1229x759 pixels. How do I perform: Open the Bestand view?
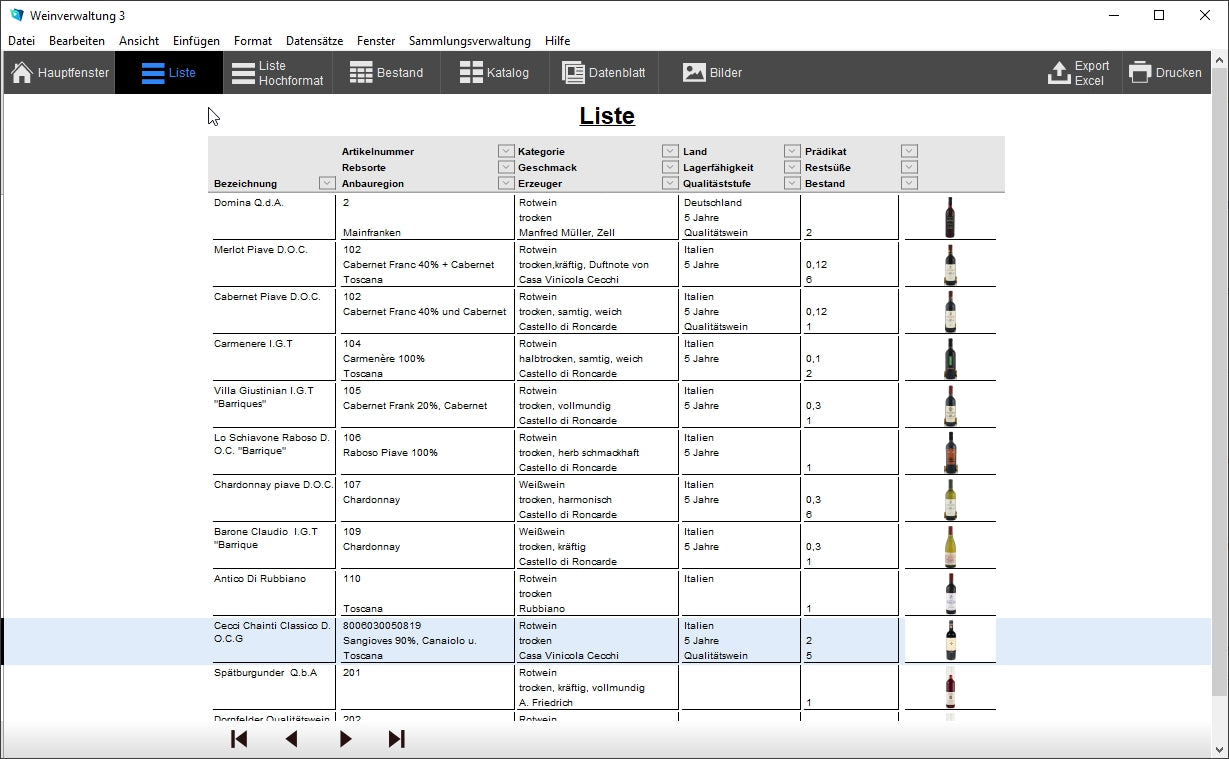387,73
